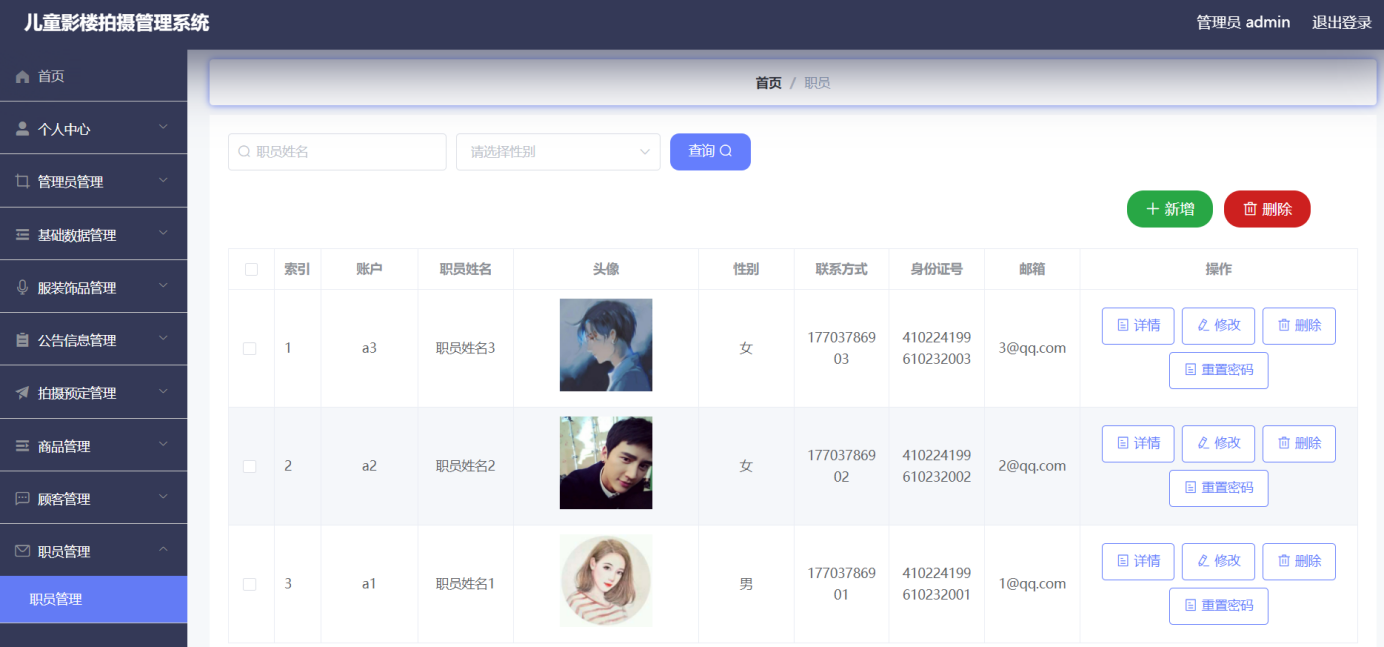Viewport: 1384px width, 647px height.
Task: Click the 管理员 admin label
Action: click(x=1243, y=22)
